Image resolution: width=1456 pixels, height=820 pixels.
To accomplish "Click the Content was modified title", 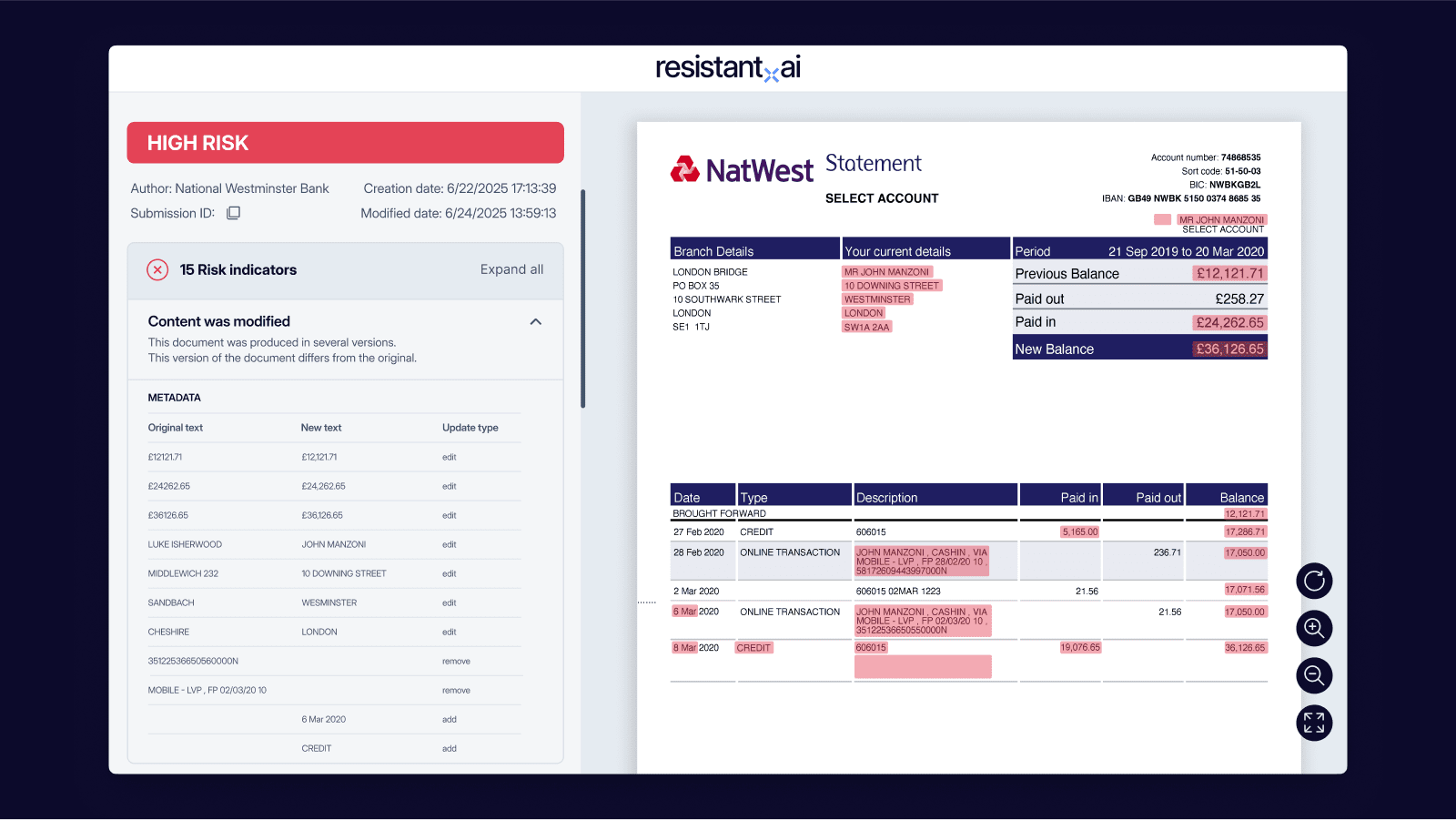I will (219, 321).
